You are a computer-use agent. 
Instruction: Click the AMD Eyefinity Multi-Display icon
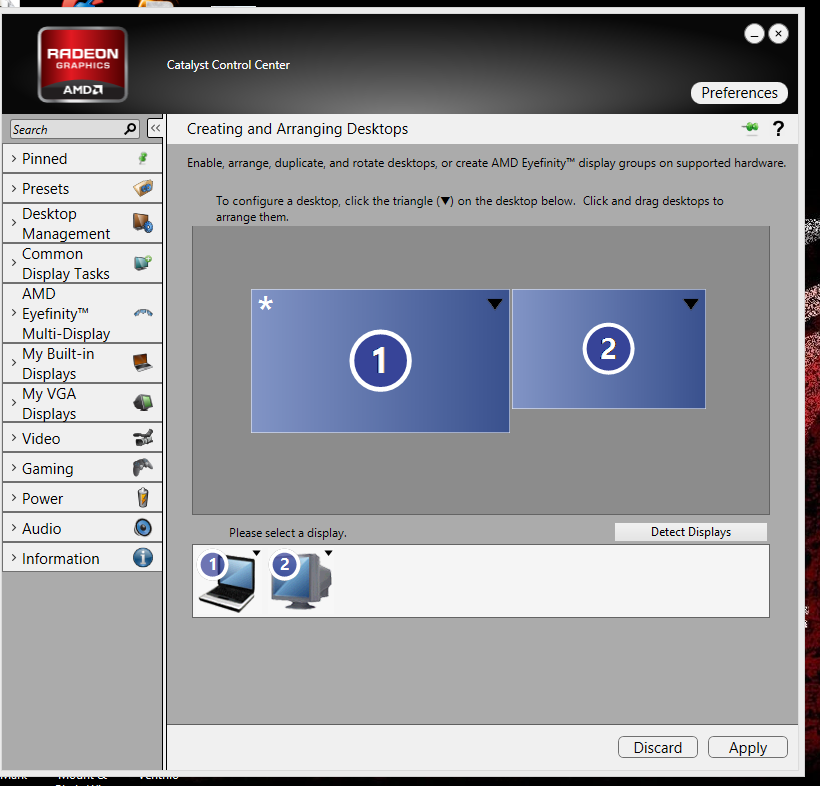tap(143, 313)
